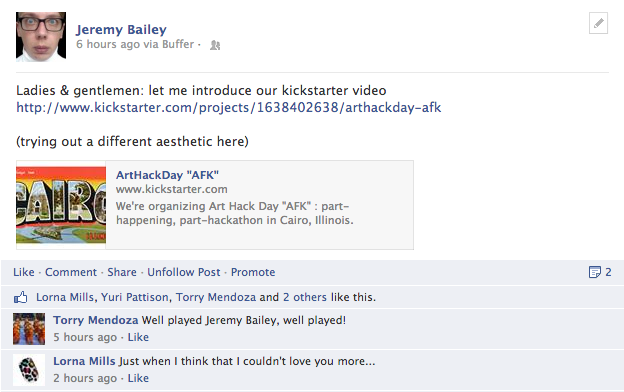624x392 pixels.
Task: Like Torry Mendoza's comment
Action: click(138, 337)
